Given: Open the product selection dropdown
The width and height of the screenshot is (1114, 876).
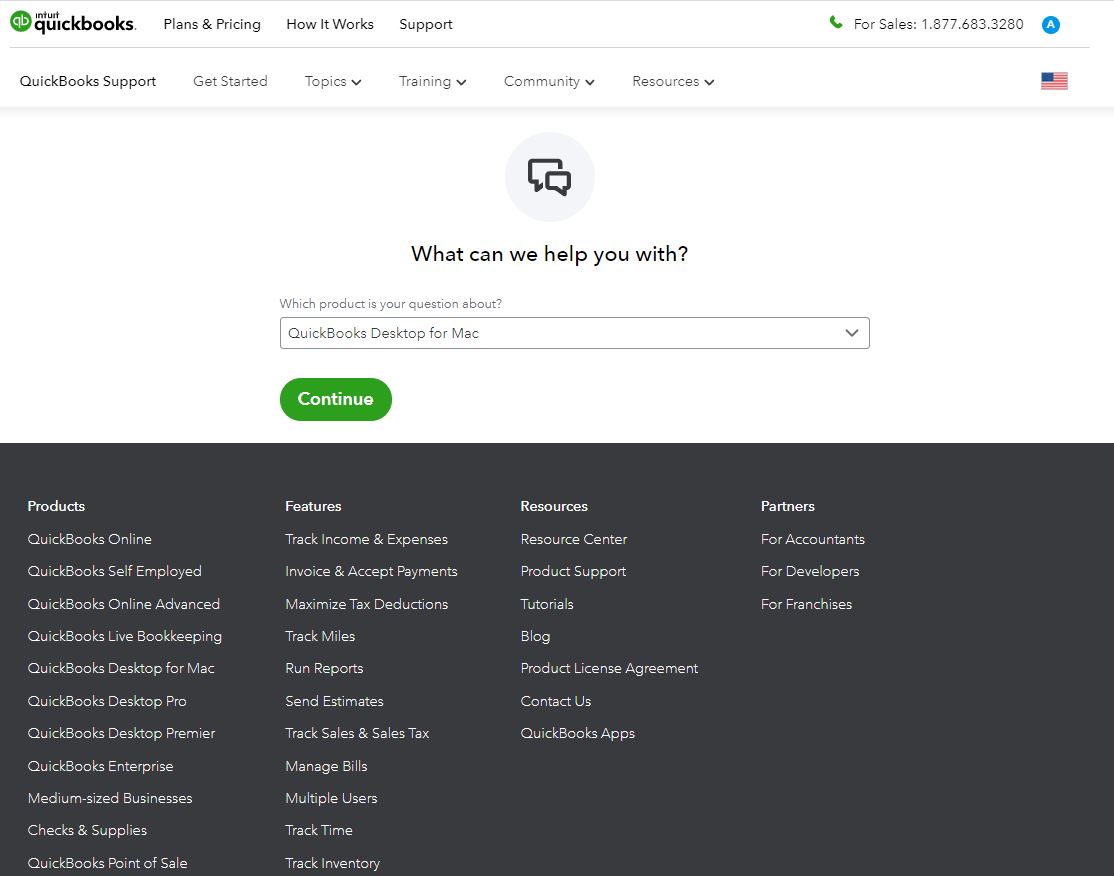Looking at the screenshot, I should (x=574, y=333).
